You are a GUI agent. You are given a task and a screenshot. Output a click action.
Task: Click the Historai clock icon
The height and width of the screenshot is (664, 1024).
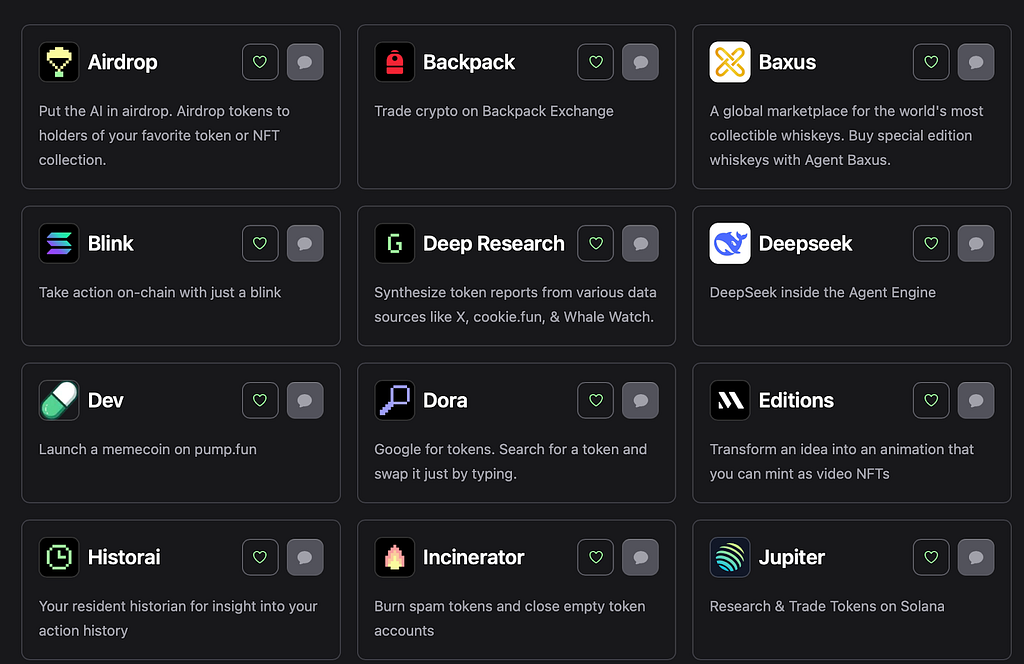click(59, 557)
